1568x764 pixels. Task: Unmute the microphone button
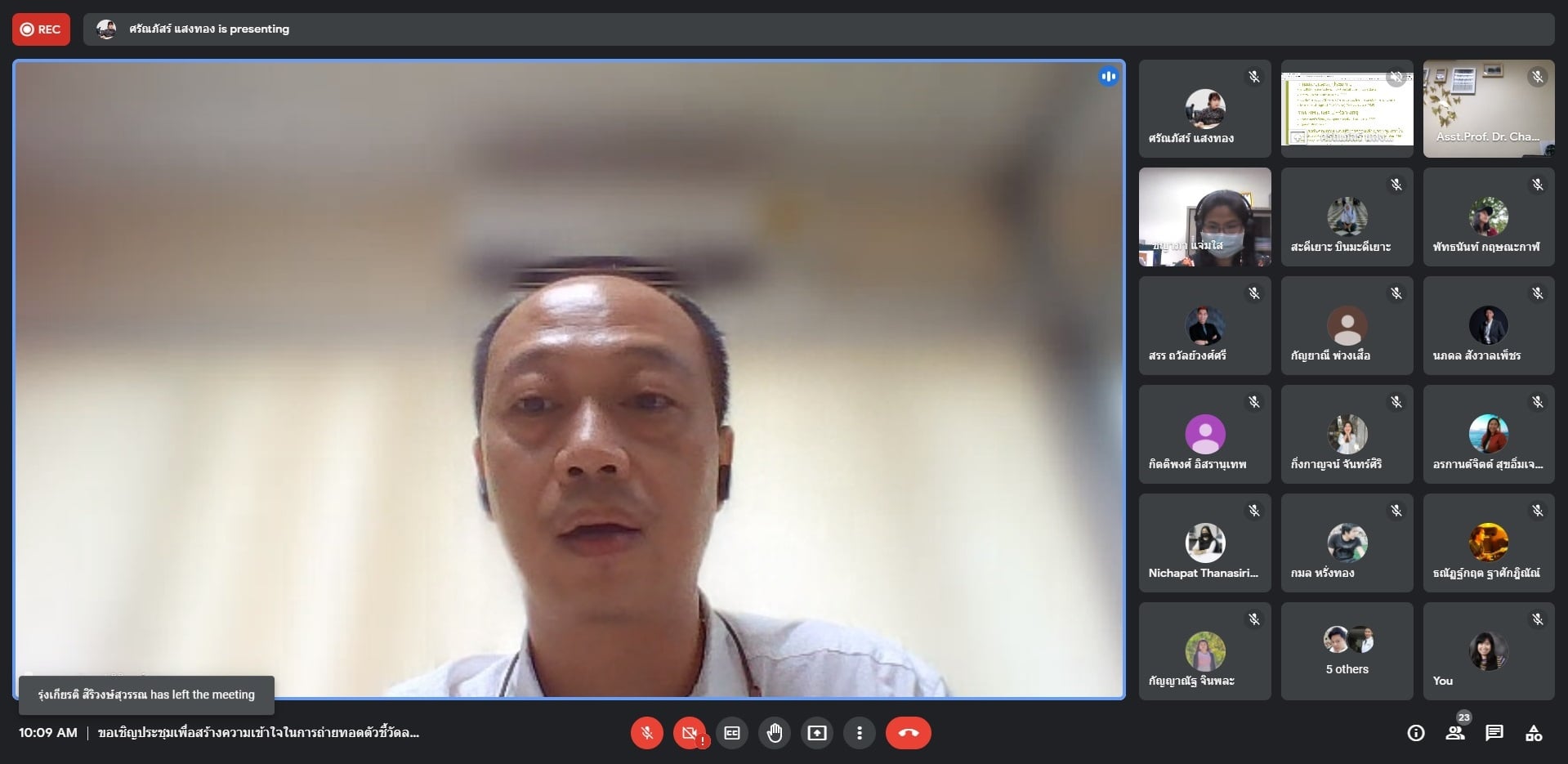click(646, 733)
